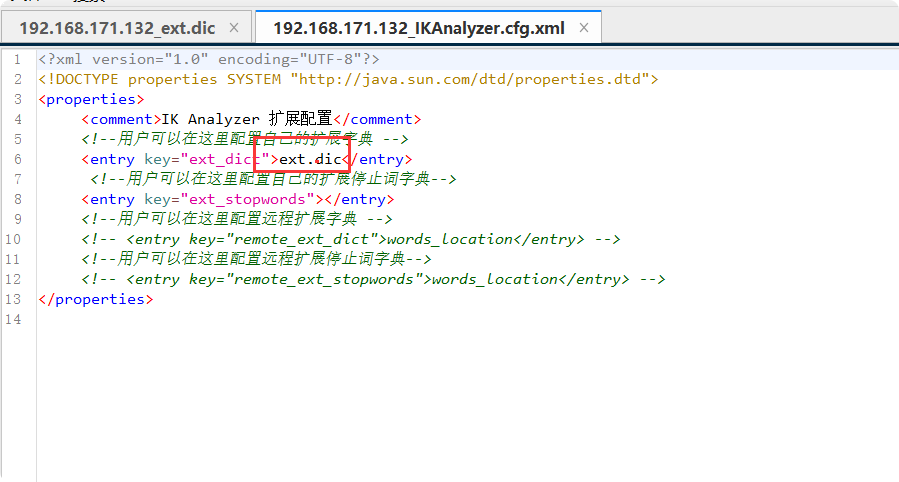The image size is (899, 482).
Task: Click the ext_dict key attribute text
Action: click(225, 159)
